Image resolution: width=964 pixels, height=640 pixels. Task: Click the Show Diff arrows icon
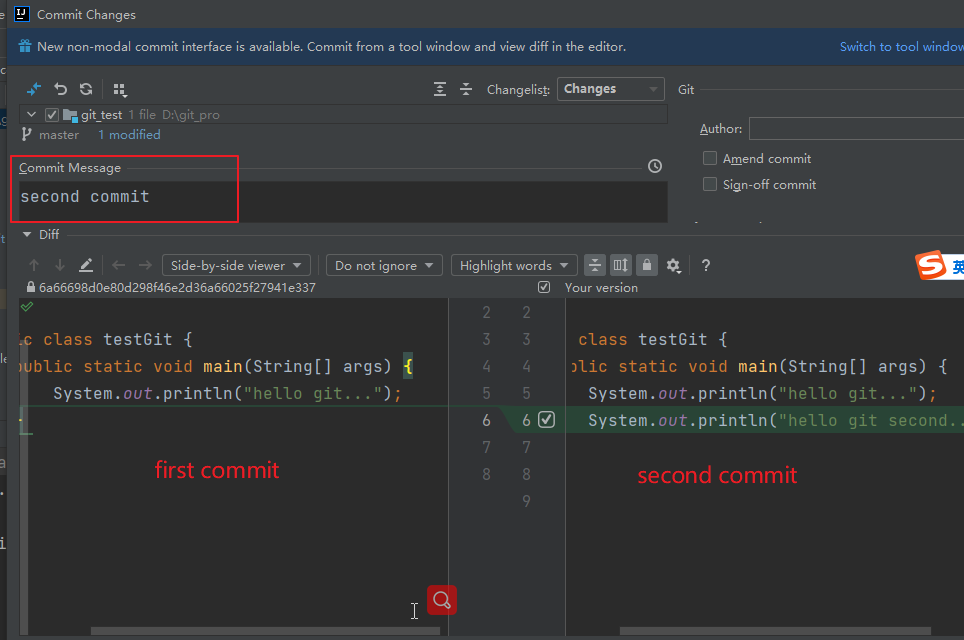pyautogui.click(x=34, y=89)
